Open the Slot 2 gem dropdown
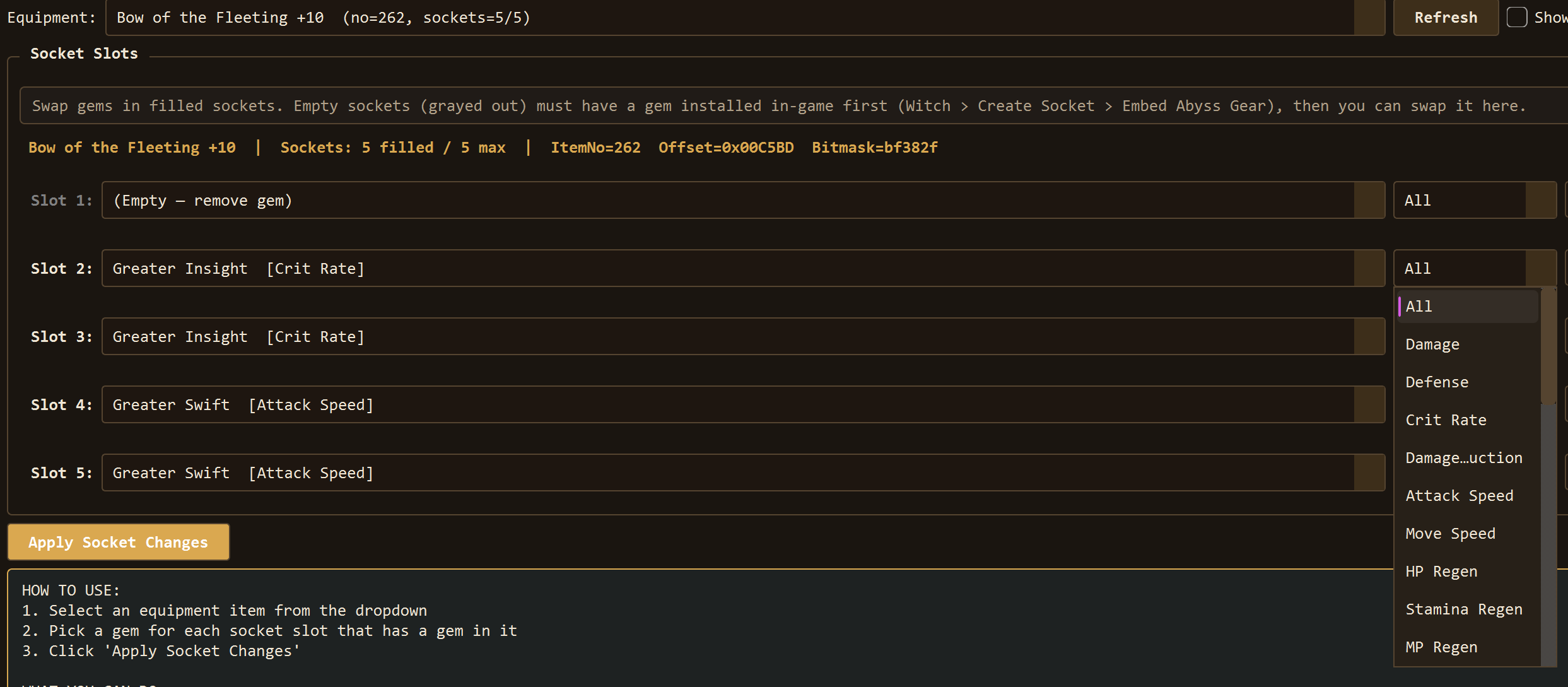1568x687 pixels. tap(1369, 269)
